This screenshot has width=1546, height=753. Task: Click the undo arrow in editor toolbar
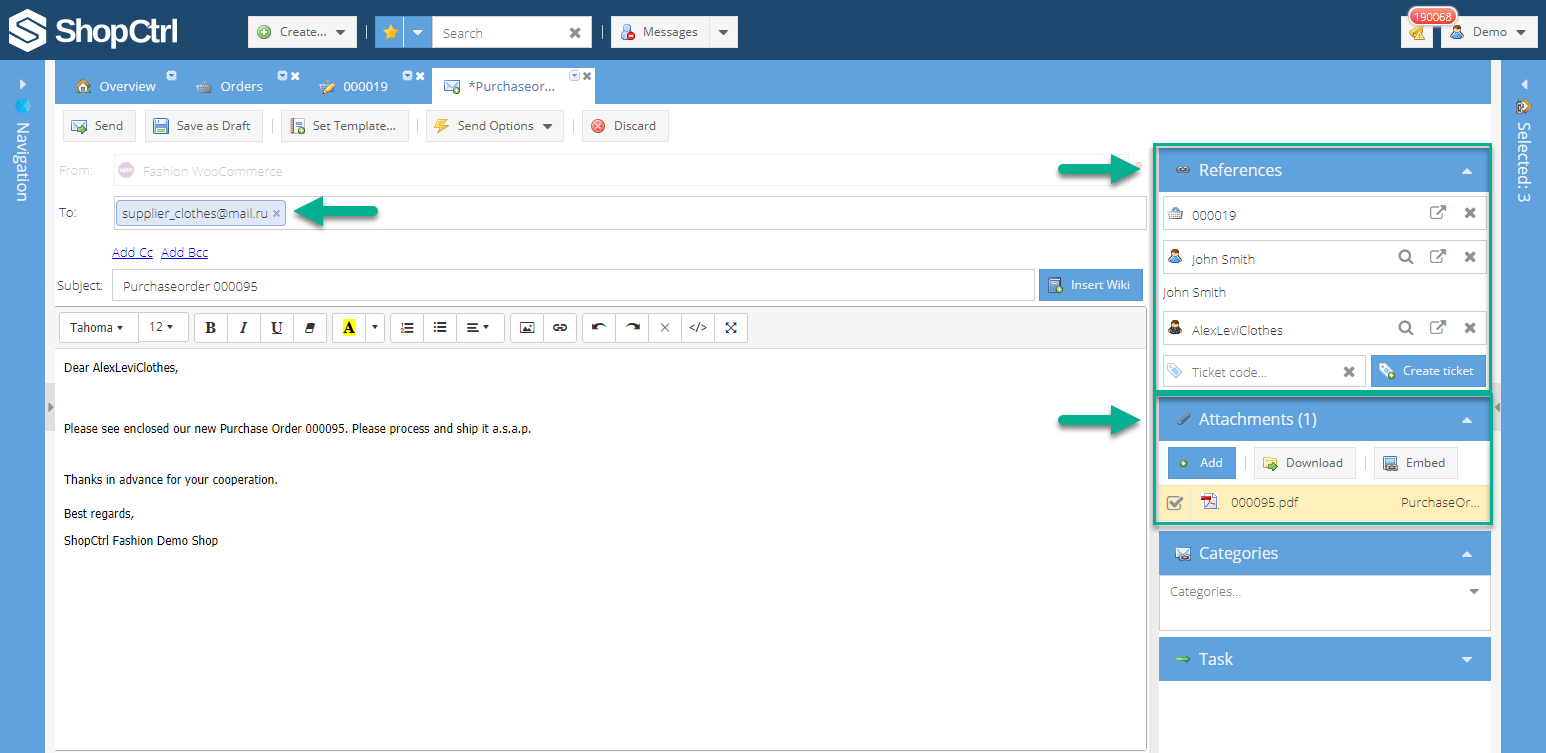[x=599, y=328]
